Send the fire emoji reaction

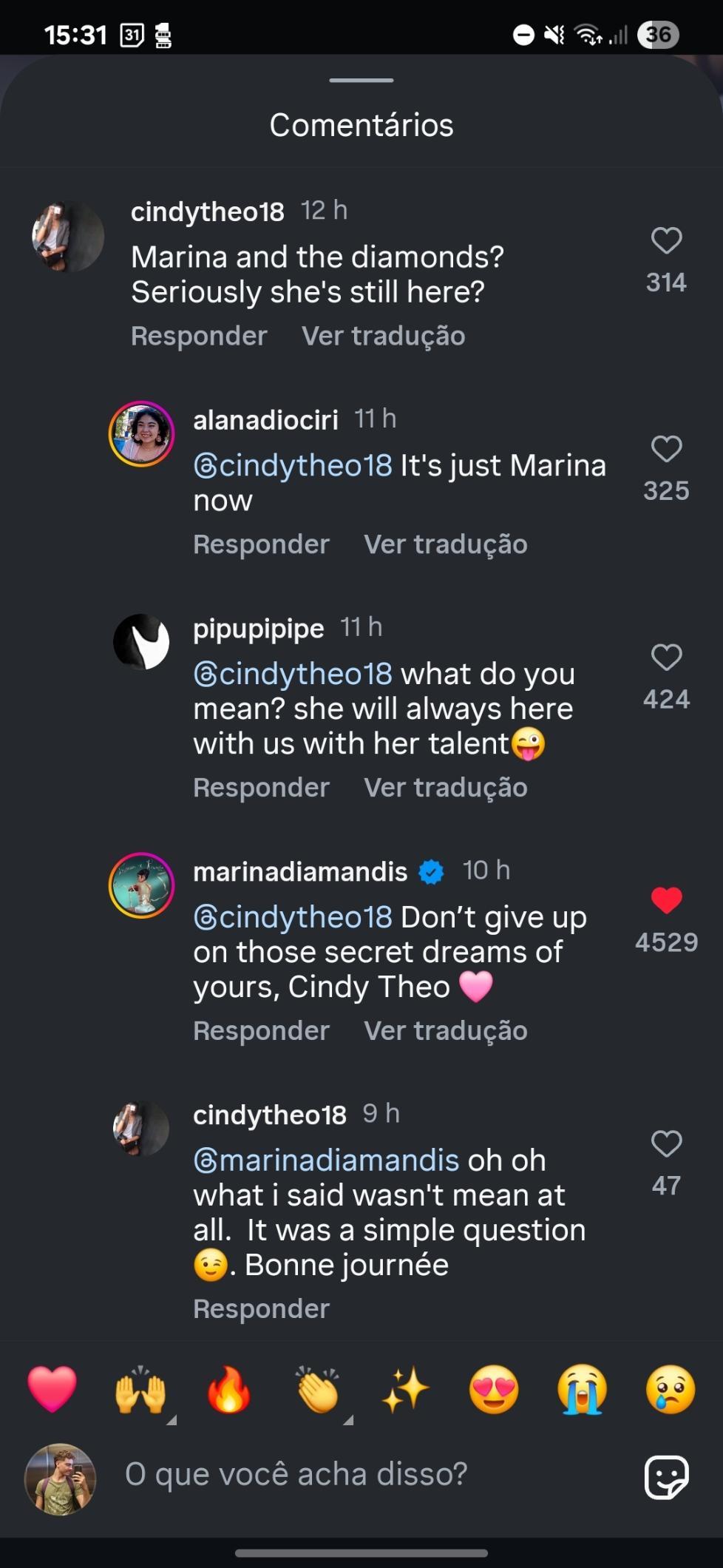pyautogui.click(x=228, y=1389)
